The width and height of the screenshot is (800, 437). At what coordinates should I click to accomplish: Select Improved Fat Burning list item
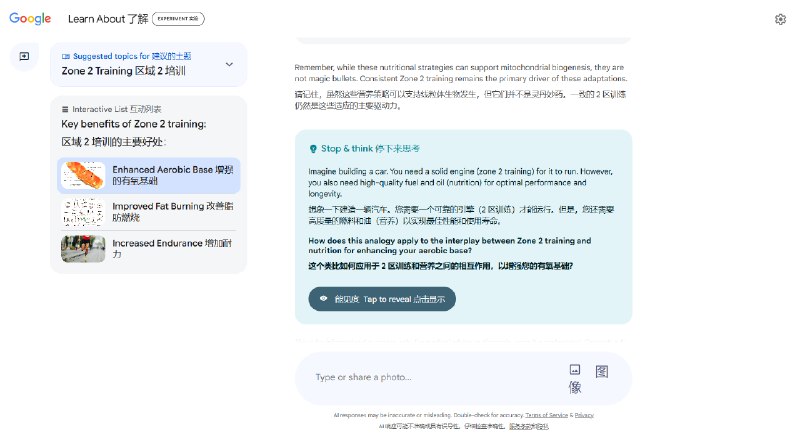coord(148,212)
